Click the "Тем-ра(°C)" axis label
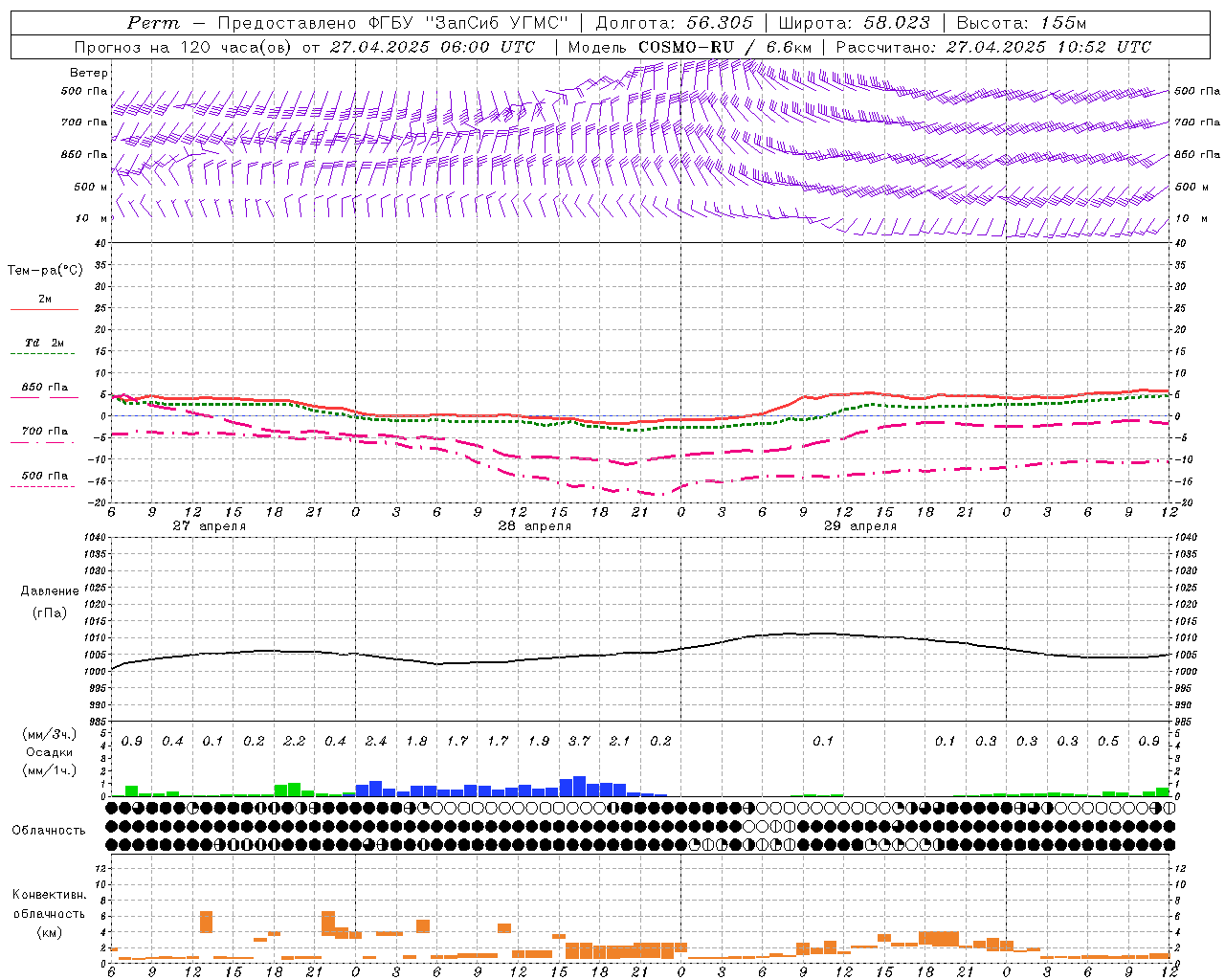The height and width of the screenshot is (980, 1225). [45, 271]
